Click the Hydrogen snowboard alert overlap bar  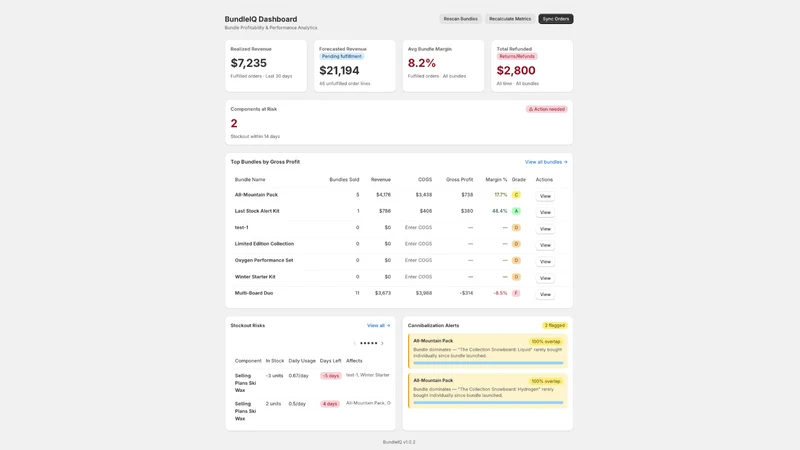pos(488,403)
